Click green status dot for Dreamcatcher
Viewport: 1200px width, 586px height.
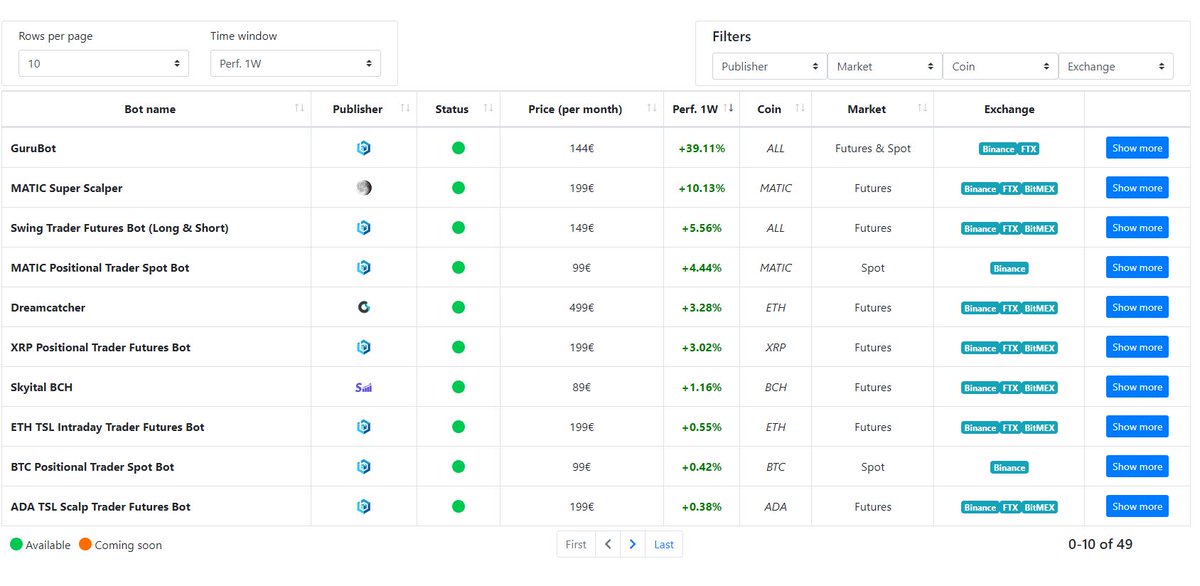pos(458,308)
